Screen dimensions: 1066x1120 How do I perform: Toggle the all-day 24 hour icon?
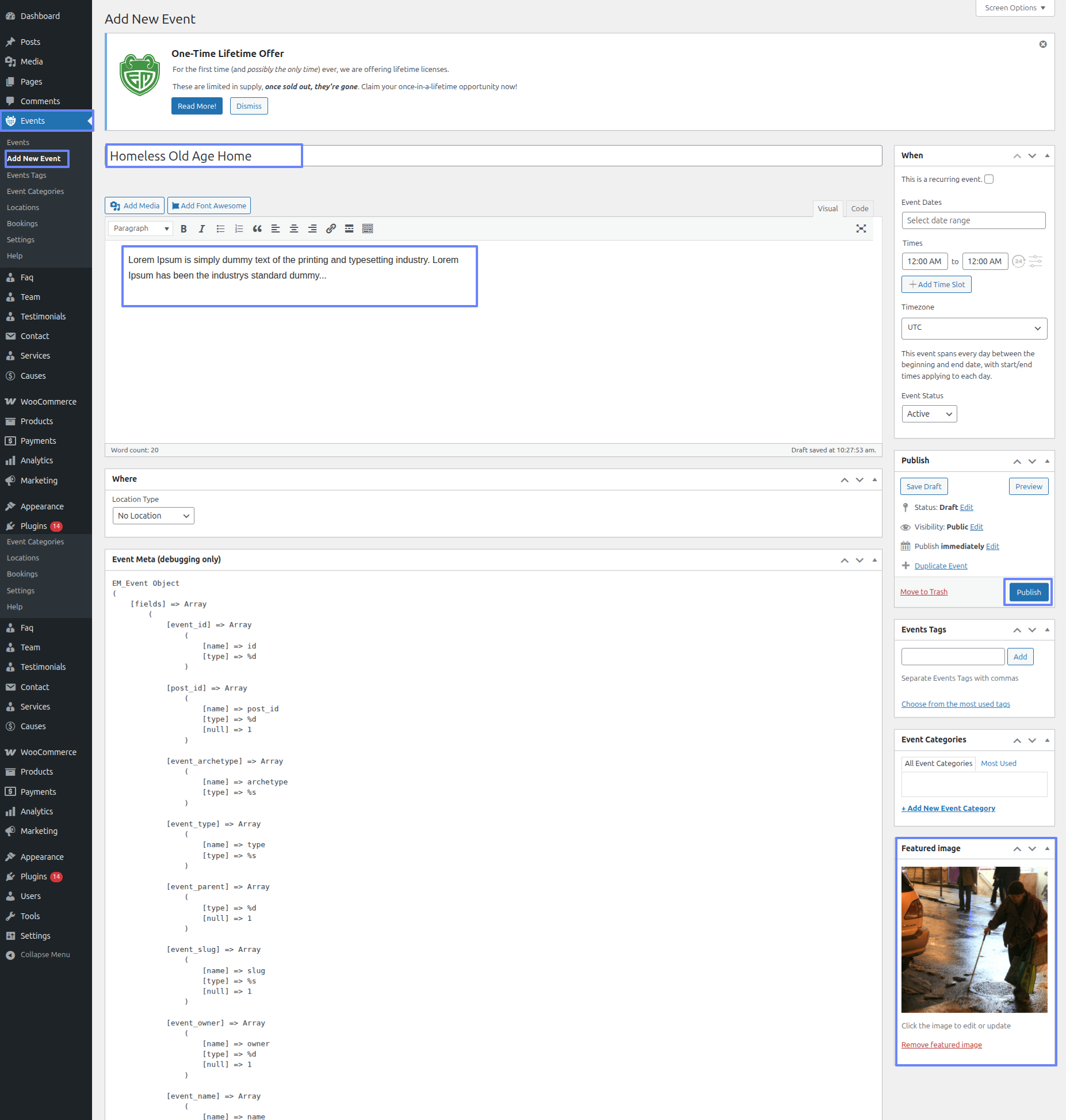coord(1018,261)
